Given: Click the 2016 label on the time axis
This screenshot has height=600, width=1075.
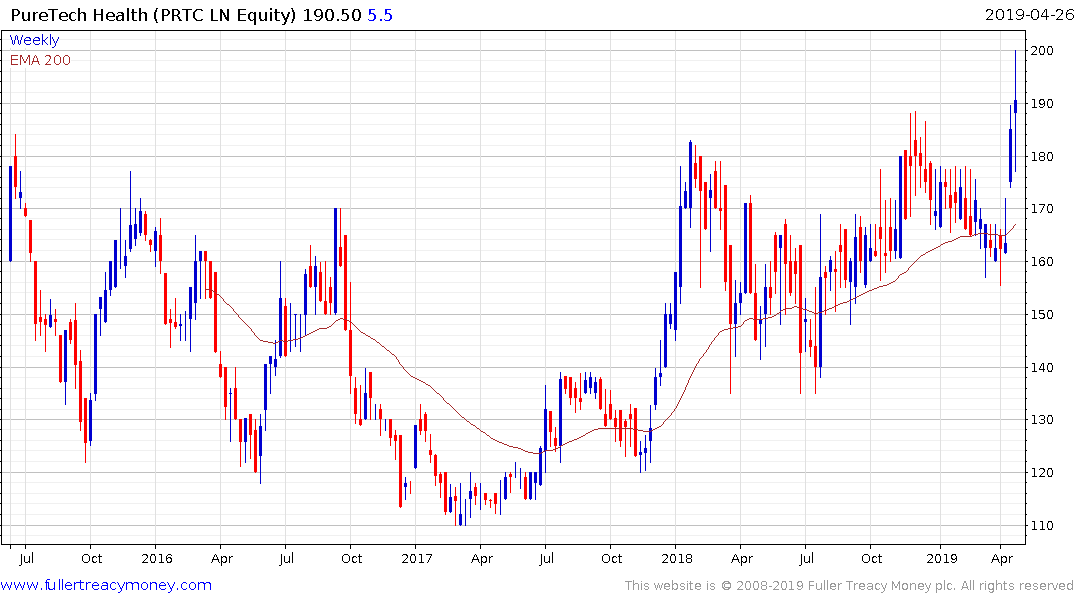Looking at the screenshot, I should (157, 558).
